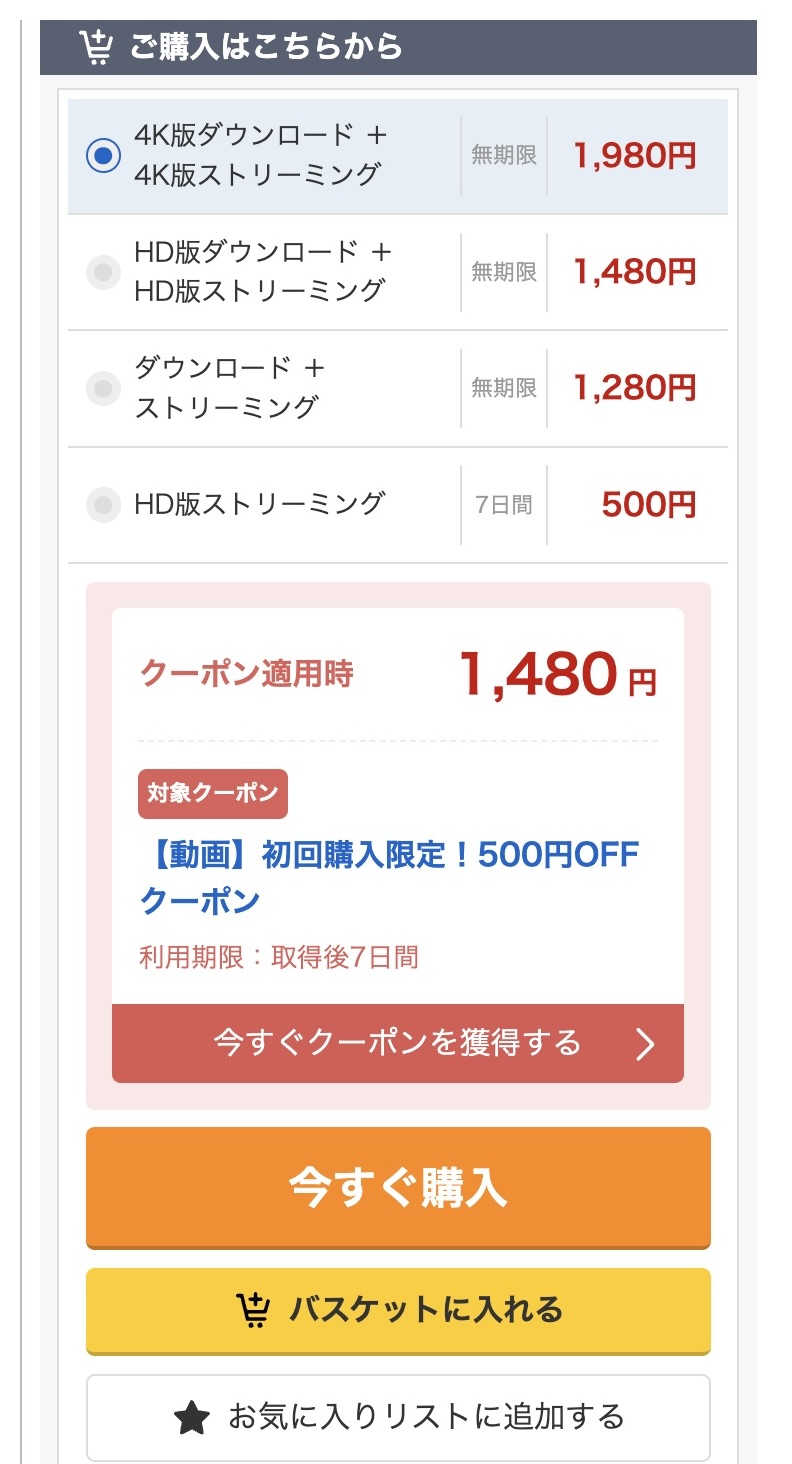Click the 1,480円 price in HD download row
The image size is (792, 1464).
pyautogui.click(x=634, y=271)
